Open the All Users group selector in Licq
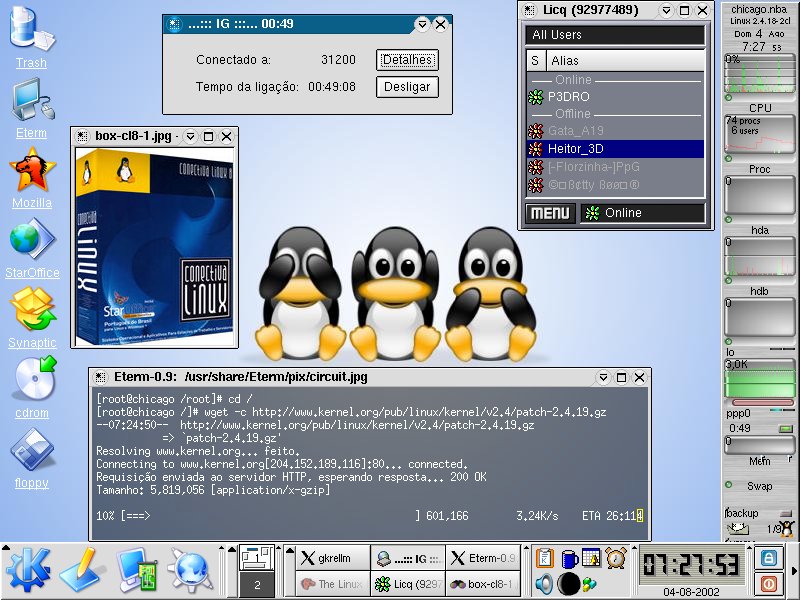The image size is (800, 600). tap(615, 35)
